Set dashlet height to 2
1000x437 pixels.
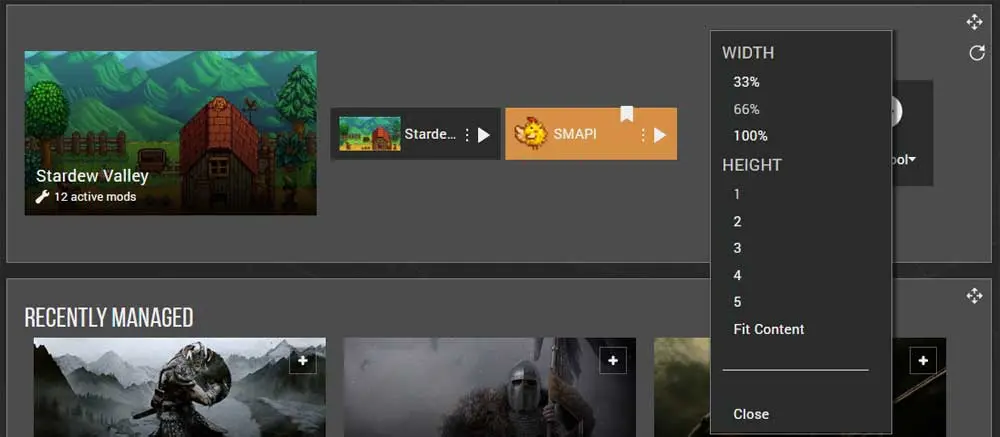737,222
